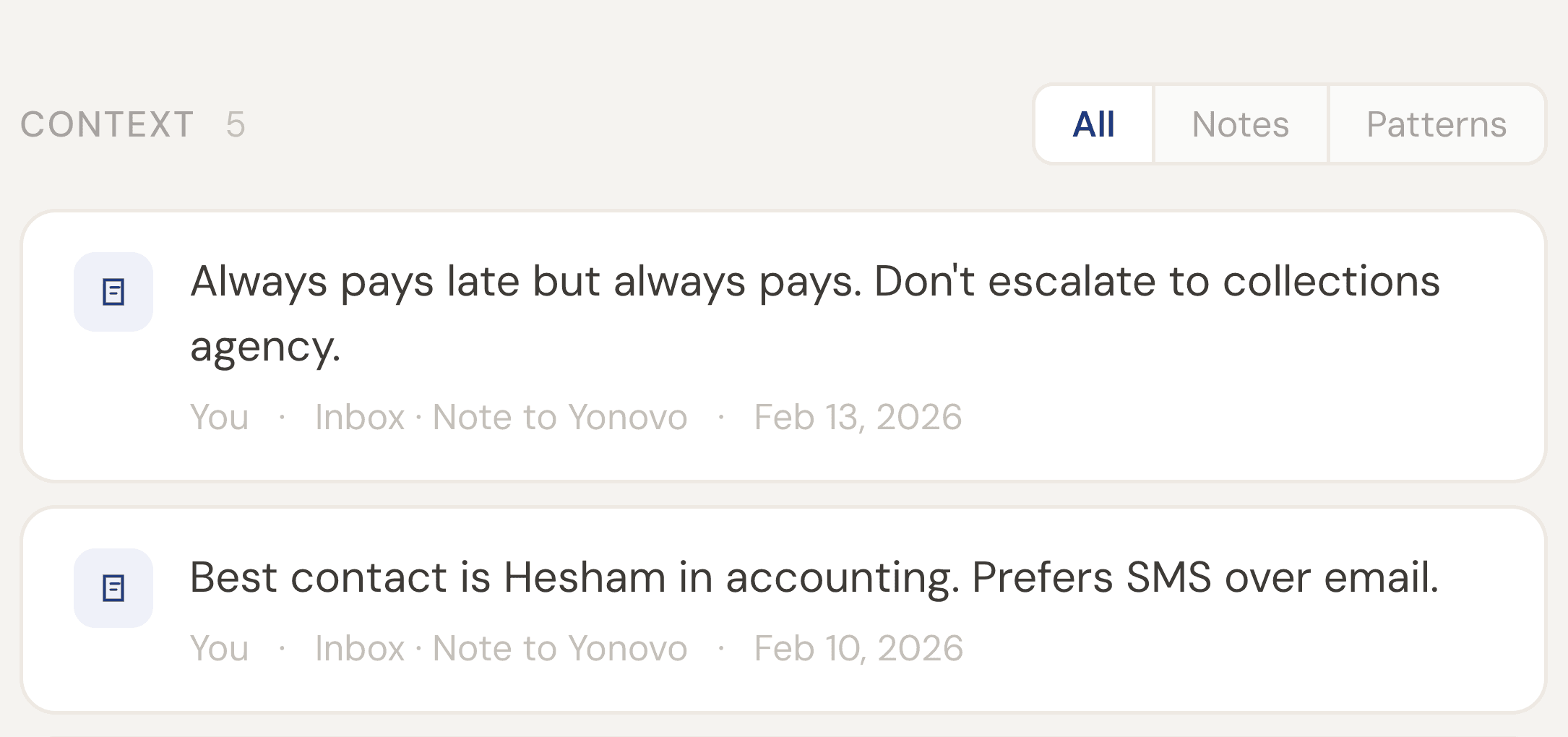The width and height of the screenshot is (1568, 737).
Task: Click "You" author on the Feb 10 note
Action: [x=219, y=648]
